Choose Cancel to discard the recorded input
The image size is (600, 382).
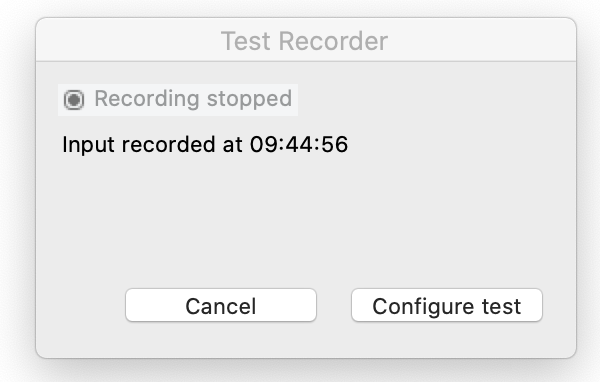click(x=221, y=305)
